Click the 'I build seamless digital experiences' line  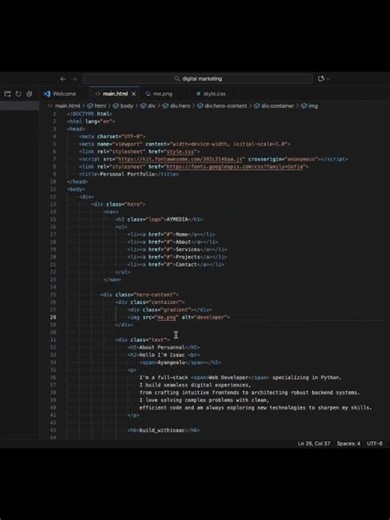point(195,385)
